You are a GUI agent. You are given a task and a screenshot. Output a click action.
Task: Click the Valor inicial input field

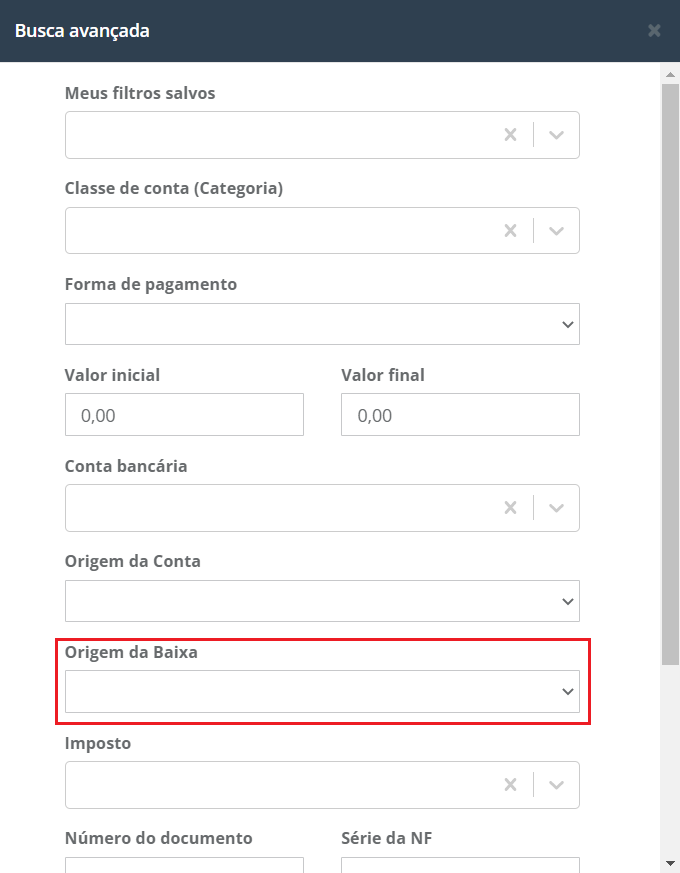coord(184,414)
